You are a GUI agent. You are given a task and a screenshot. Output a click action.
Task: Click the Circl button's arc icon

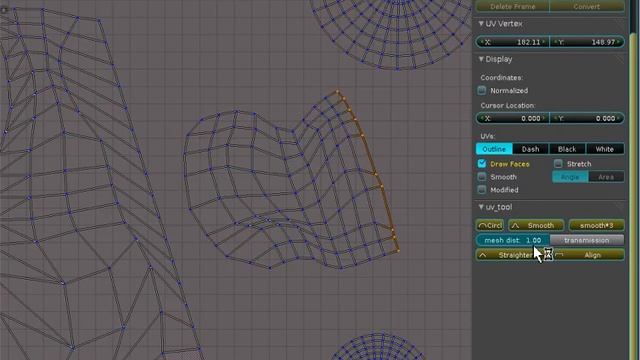pyautogui.click(x=482, y=225)
